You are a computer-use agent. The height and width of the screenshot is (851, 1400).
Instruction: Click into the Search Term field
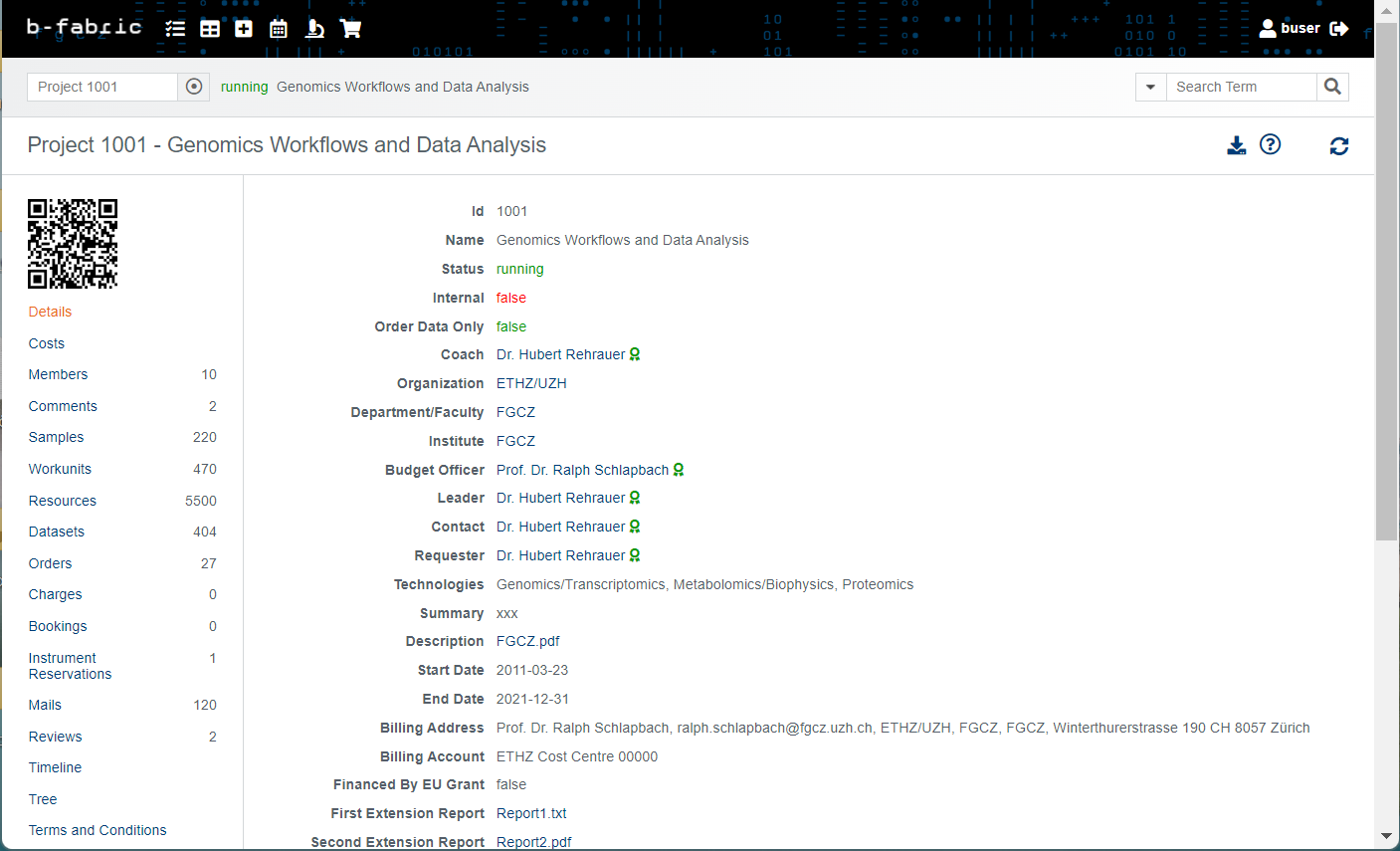(x=1241, y=87)
